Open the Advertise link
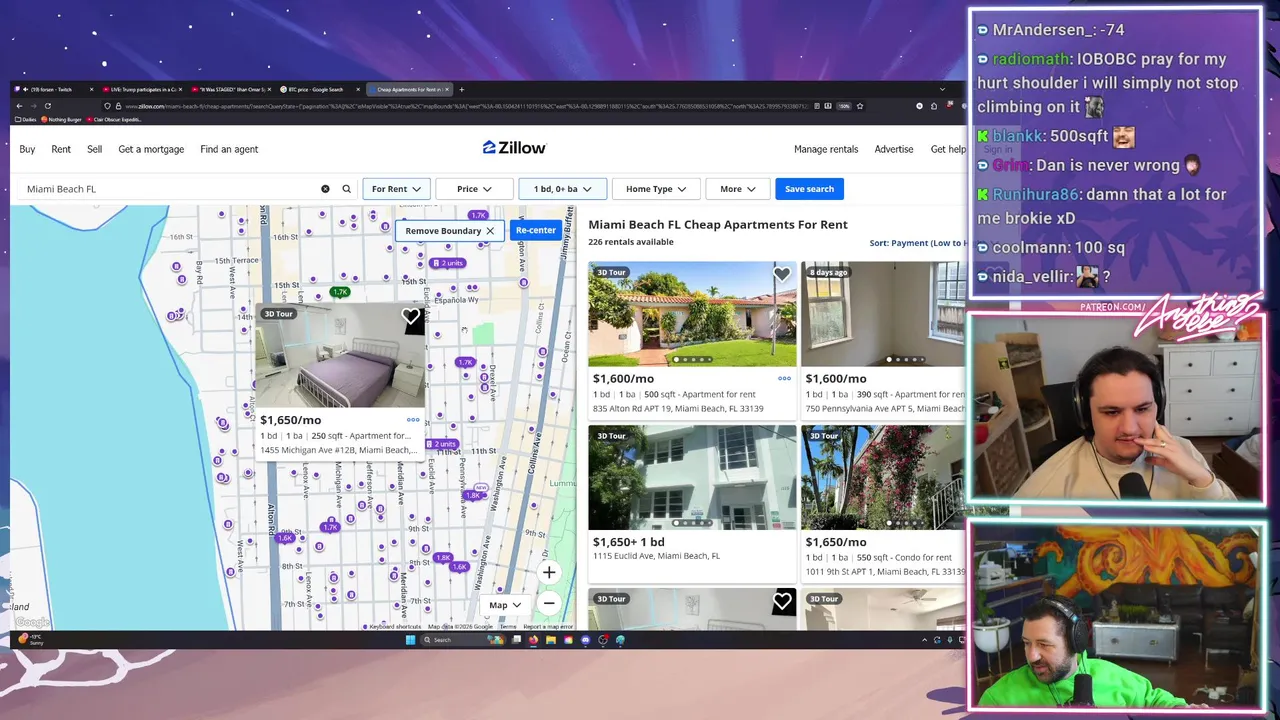 (x=894, y=149)
